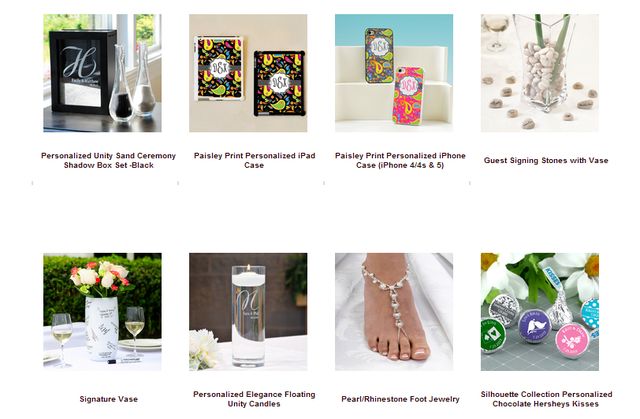Select the Paisley iPhone Case product image
640x419 pixels.
coord(394,73)
